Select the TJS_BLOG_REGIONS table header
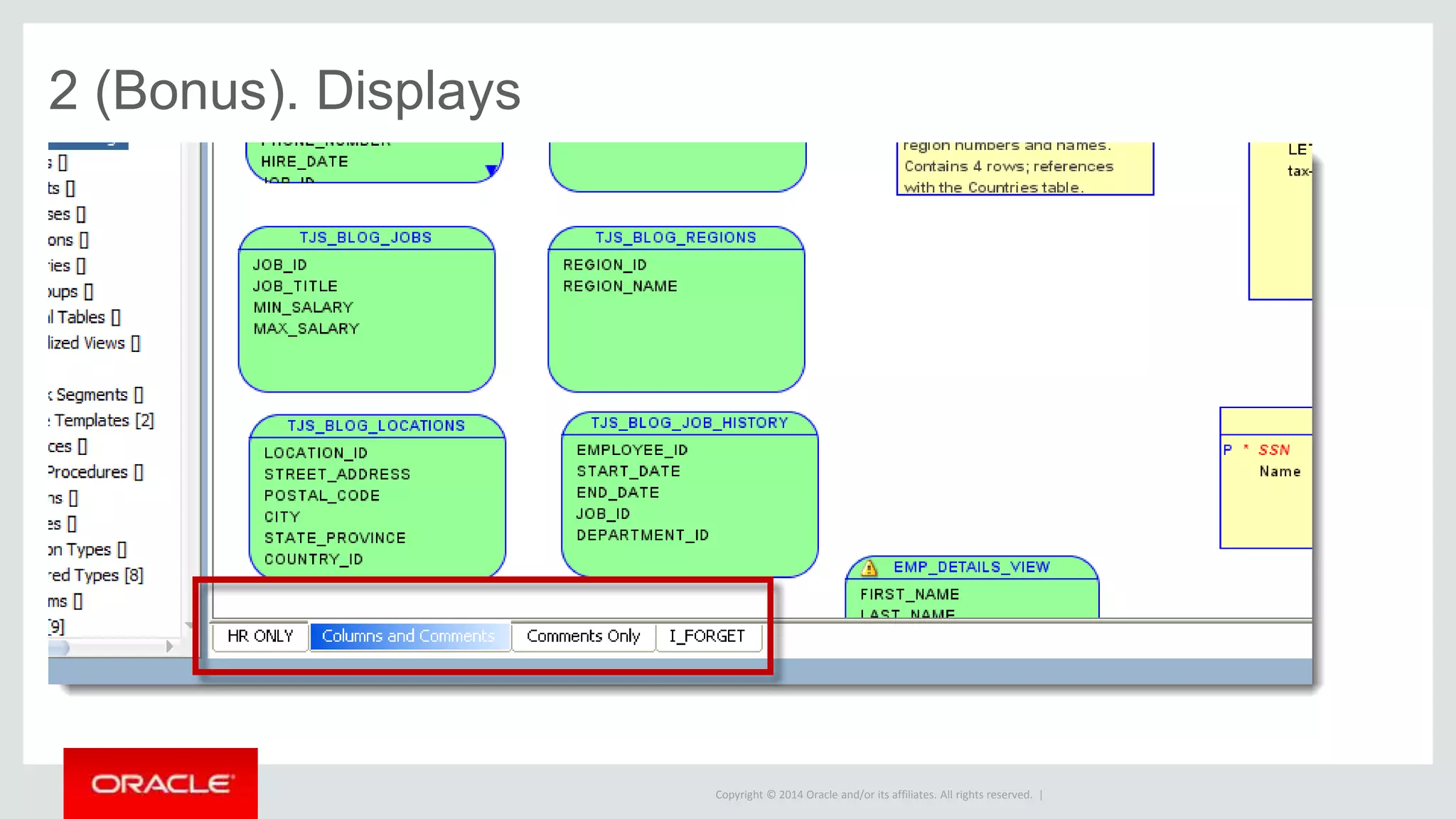The image size is (1456, 819). [675, 237]
